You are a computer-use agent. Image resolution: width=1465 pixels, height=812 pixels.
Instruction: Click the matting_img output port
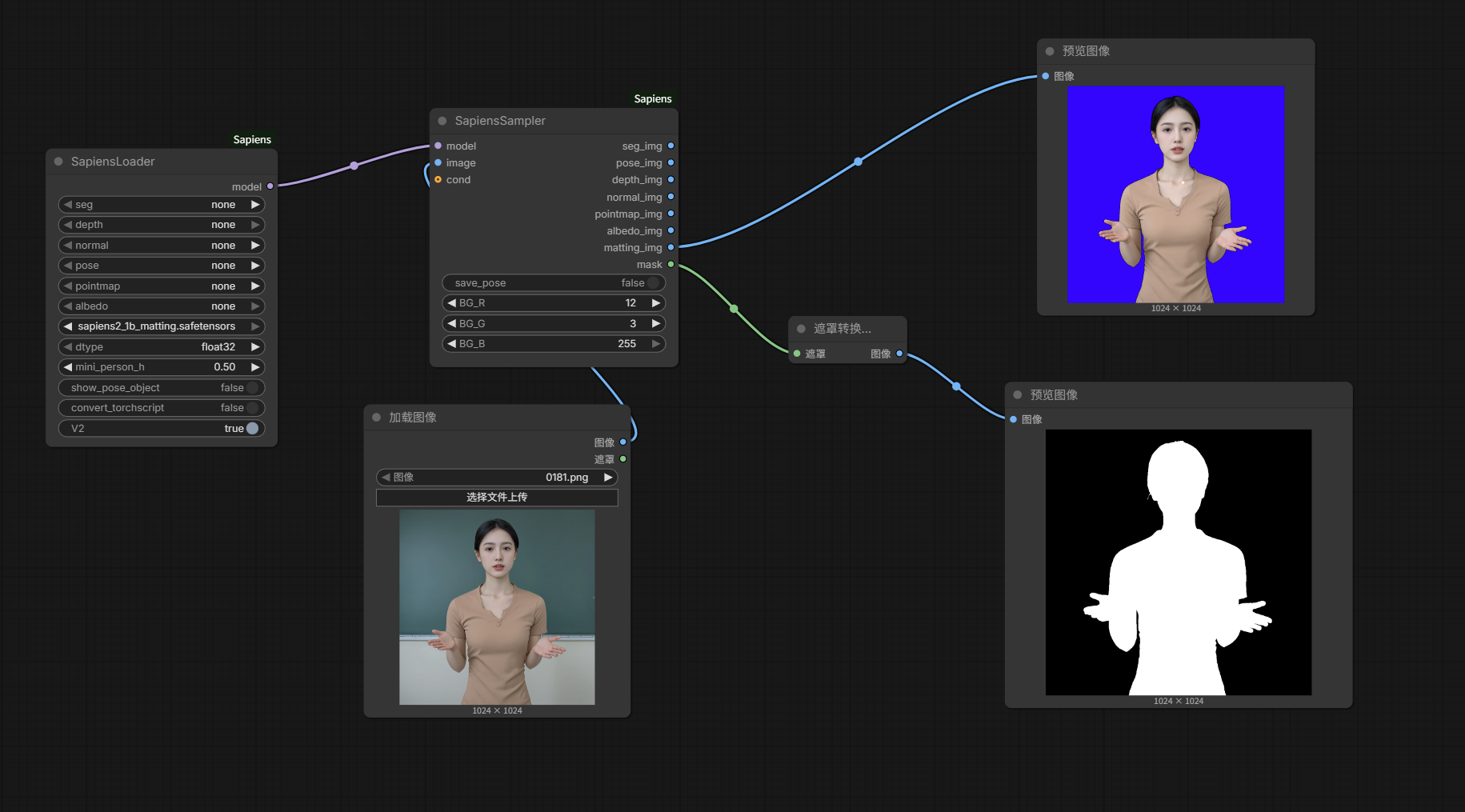click(x=670, y=247)
